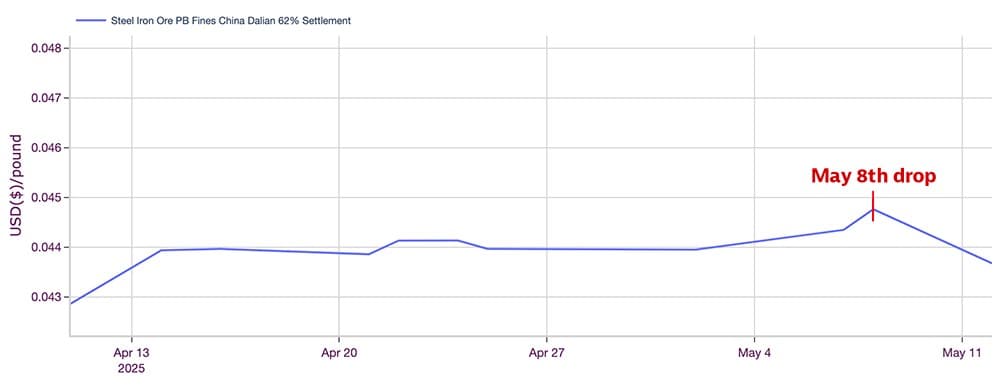Select the Apr 13 2025 axis label
This screenshot has height=387, width=1000.
pos(131,361)
